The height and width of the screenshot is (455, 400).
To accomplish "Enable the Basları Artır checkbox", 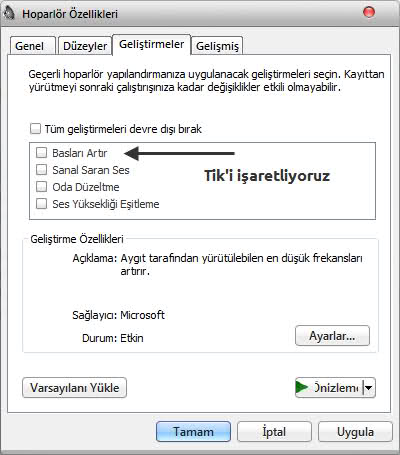I will [x=41, y=153].
